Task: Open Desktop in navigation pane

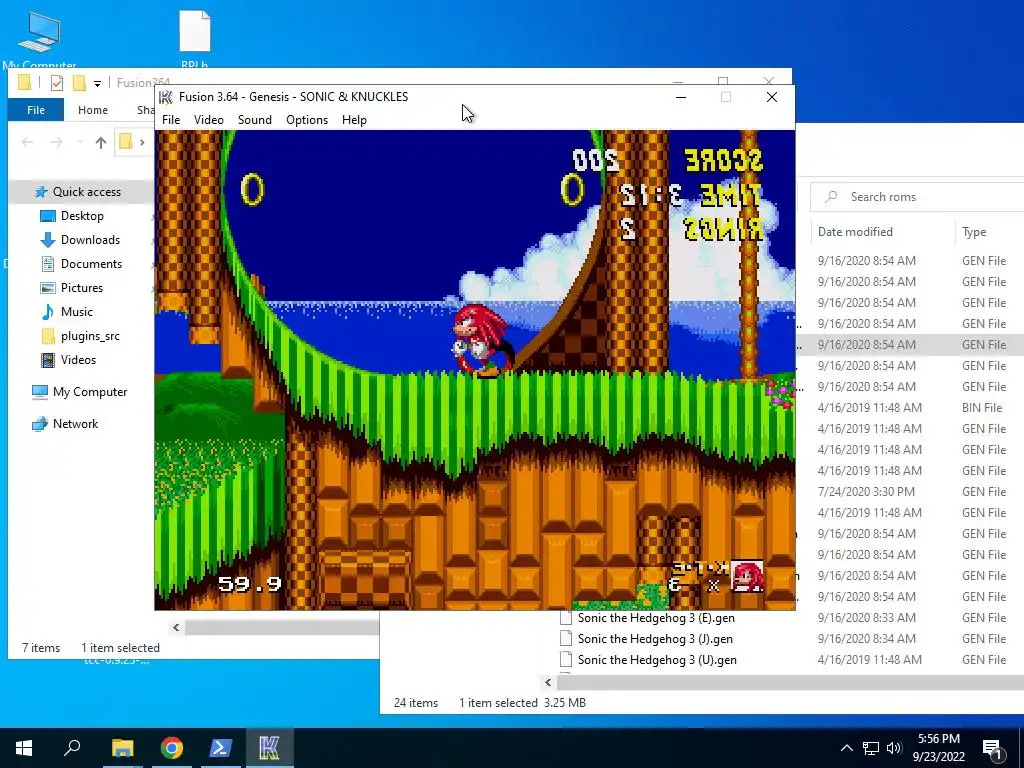Action: 81,216
